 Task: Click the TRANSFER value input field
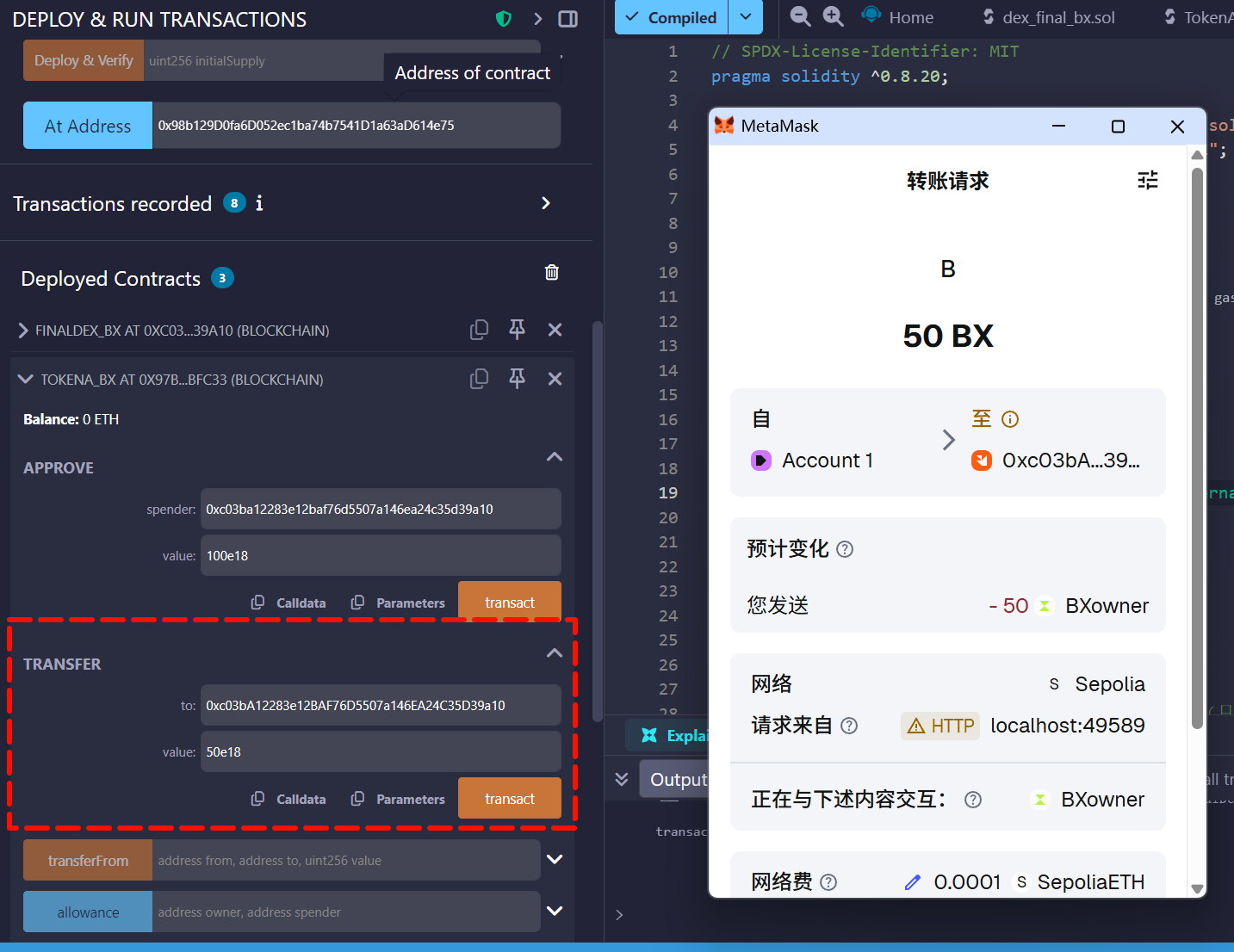(380, 751)
